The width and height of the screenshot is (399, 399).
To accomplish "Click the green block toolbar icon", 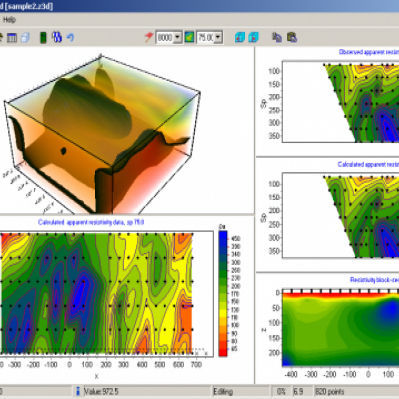I will tap(43, 38).
